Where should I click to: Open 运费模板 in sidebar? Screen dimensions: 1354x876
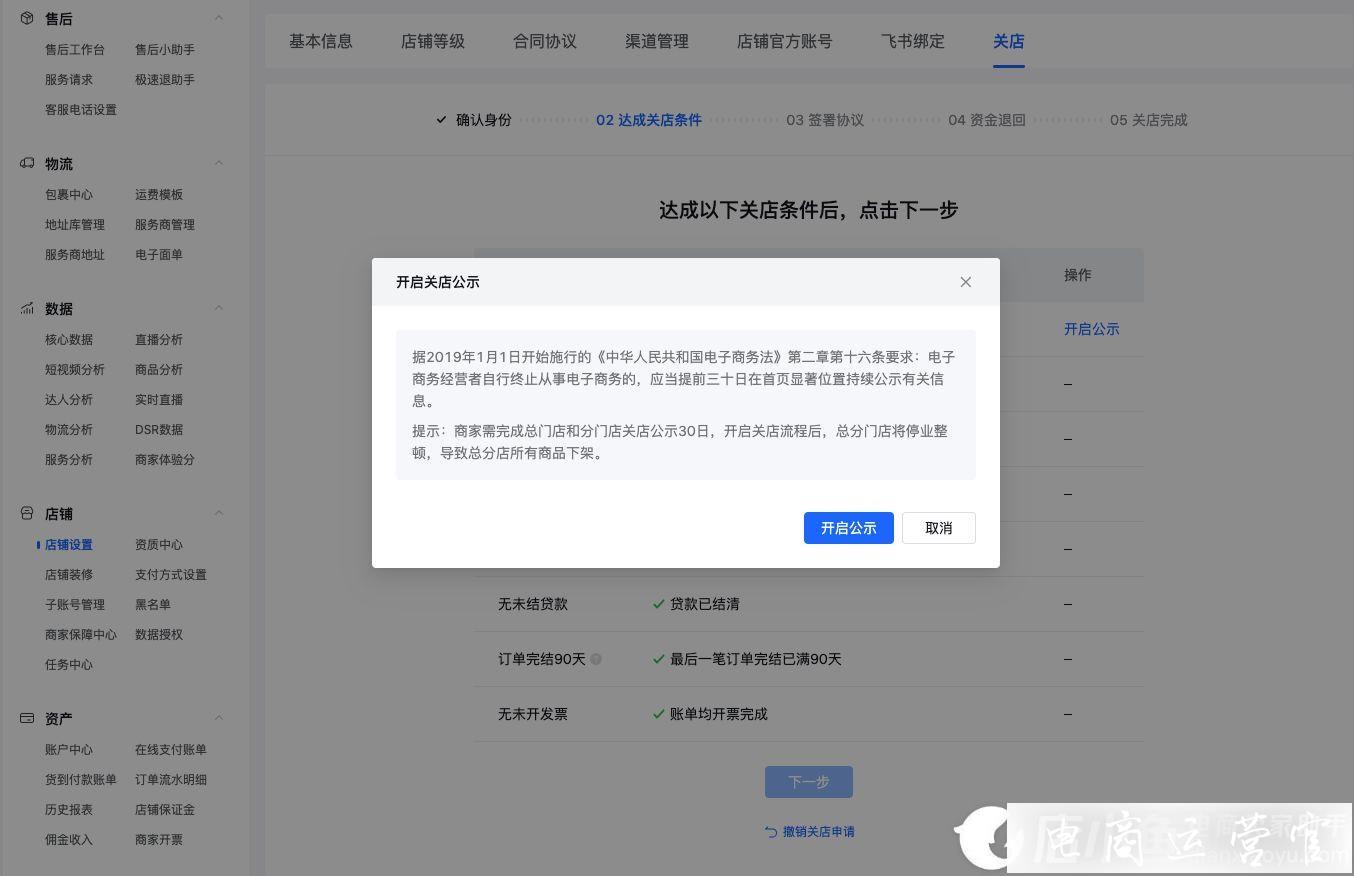[x=159, y=194]
